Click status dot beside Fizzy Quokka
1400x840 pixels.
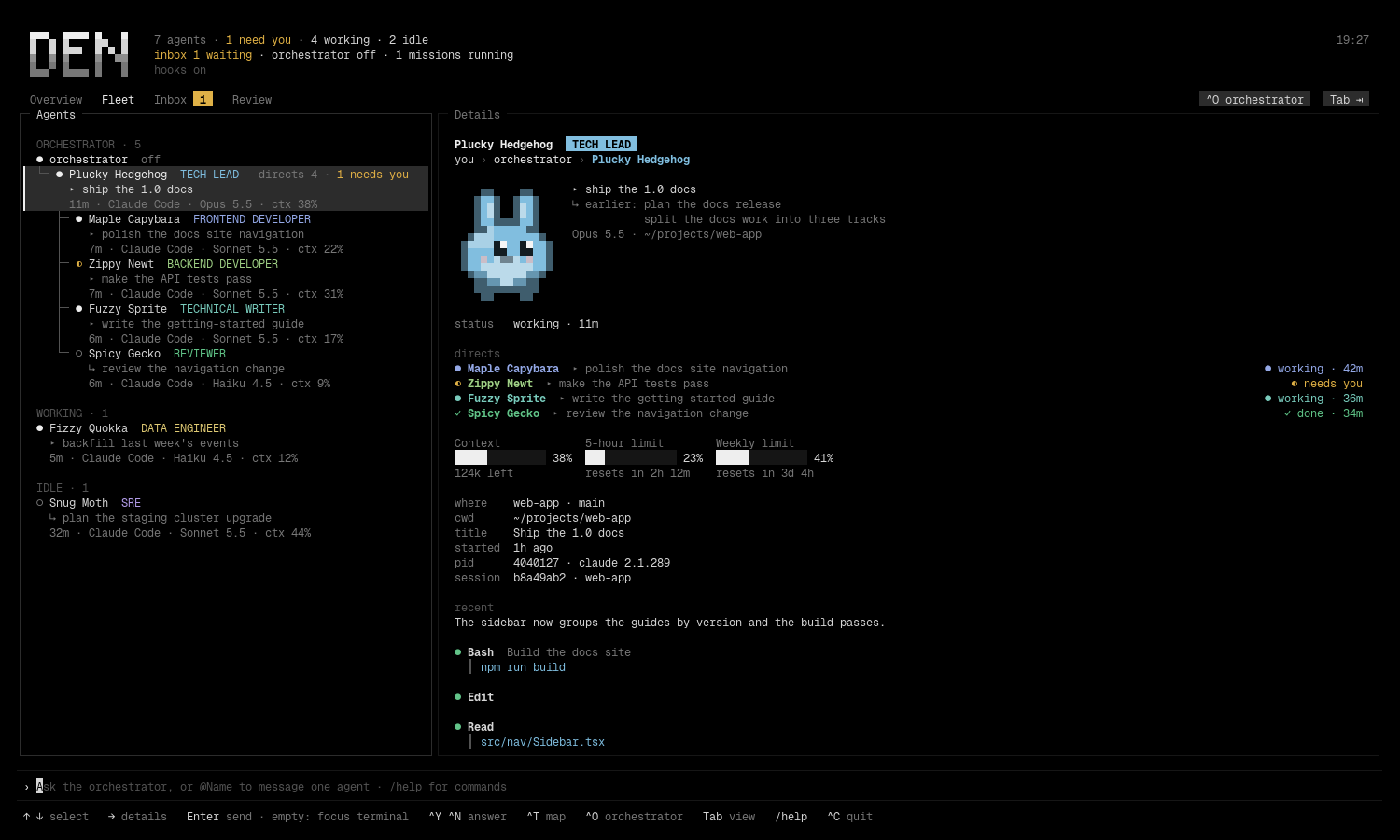(x=39, y=428)
